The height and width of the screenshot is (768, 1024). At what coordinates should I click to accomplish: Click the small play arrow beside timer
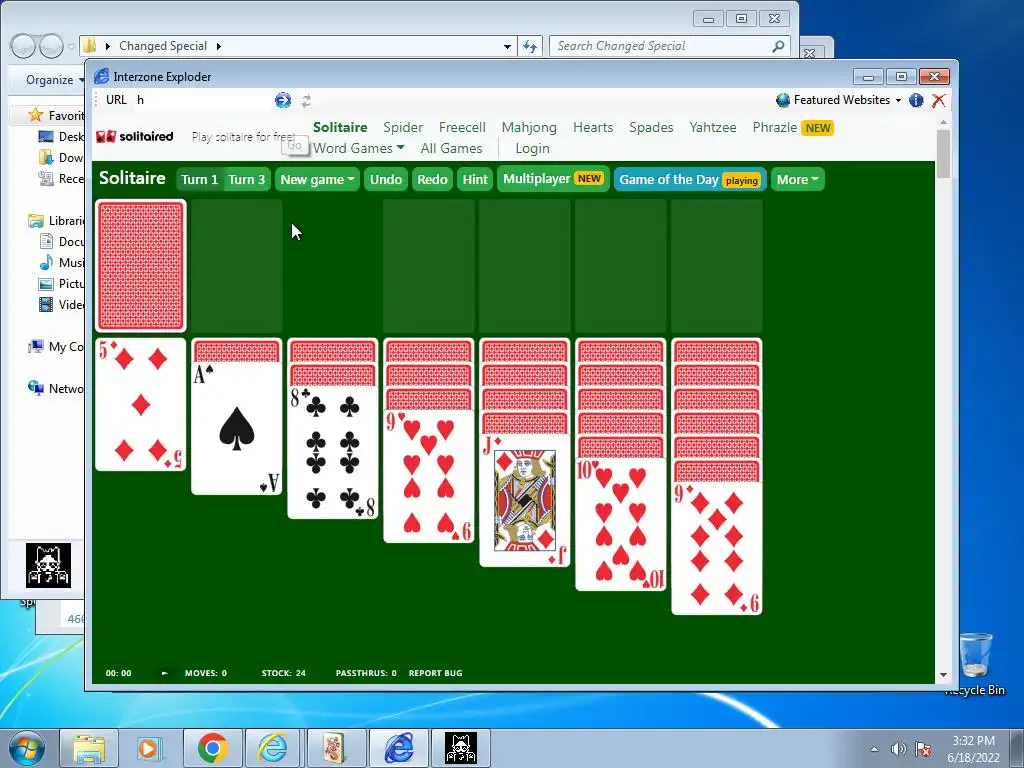tap(165, 673)
